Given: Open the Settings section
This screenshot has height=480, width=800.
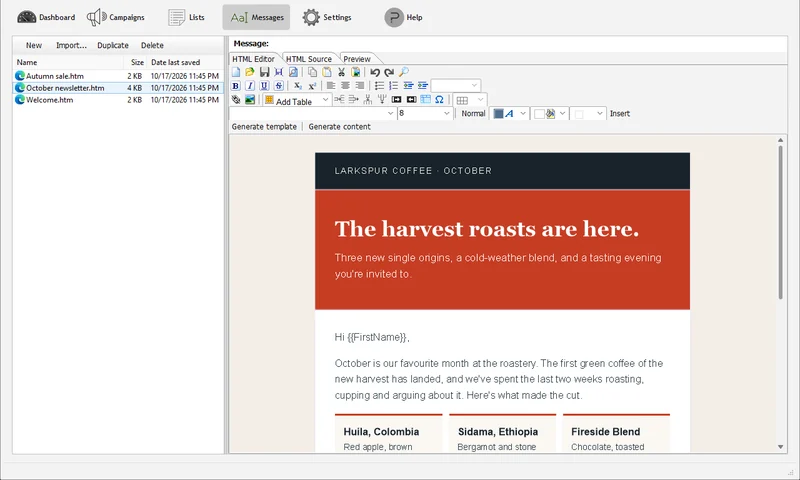Looking at the screenshot, I should tap(327, 17).
